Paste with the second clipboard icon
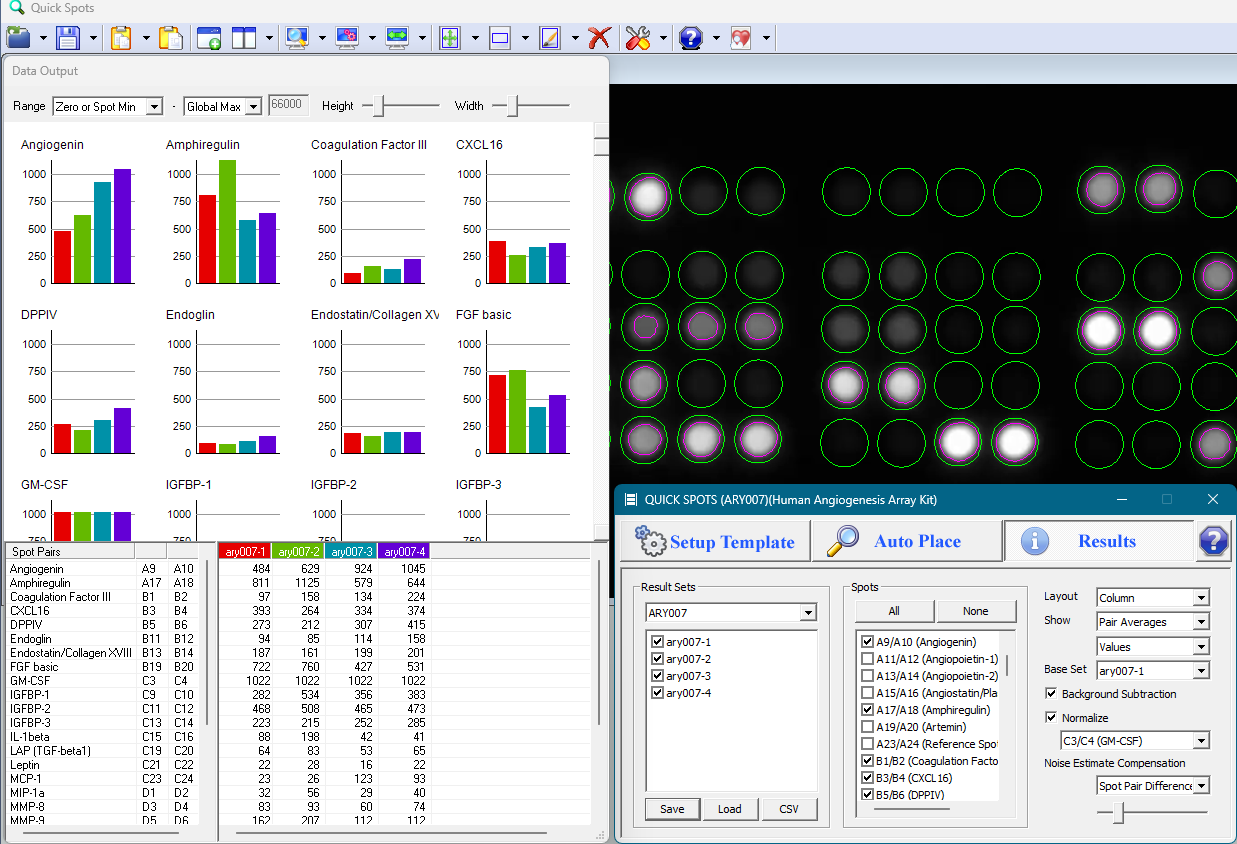Image resolution: width=1237 pixels, height=844 pixels. point(171,38)
